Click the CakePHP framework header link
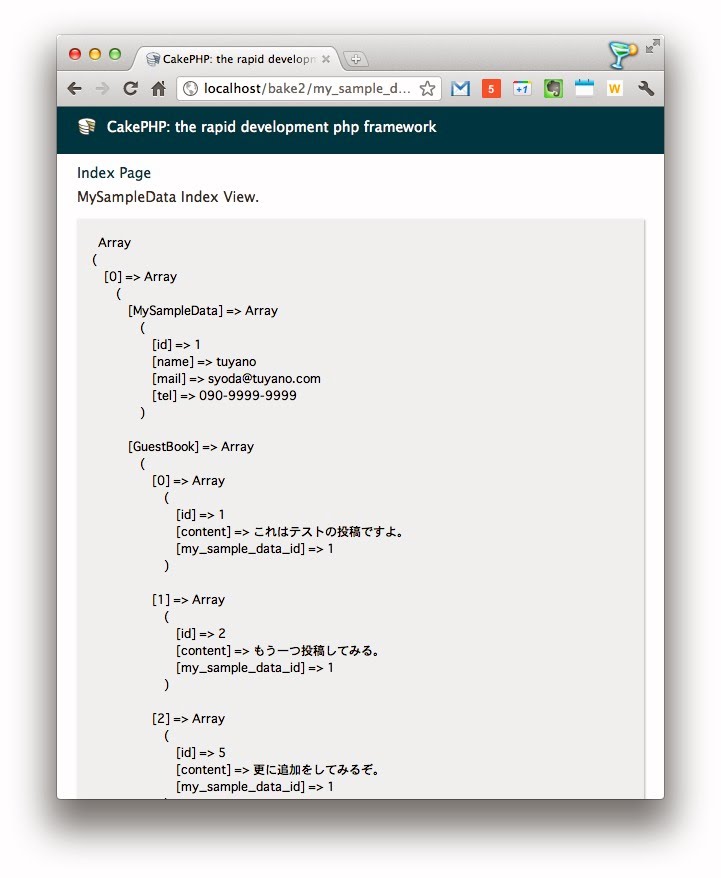721x878 pixels. (271, 127)
